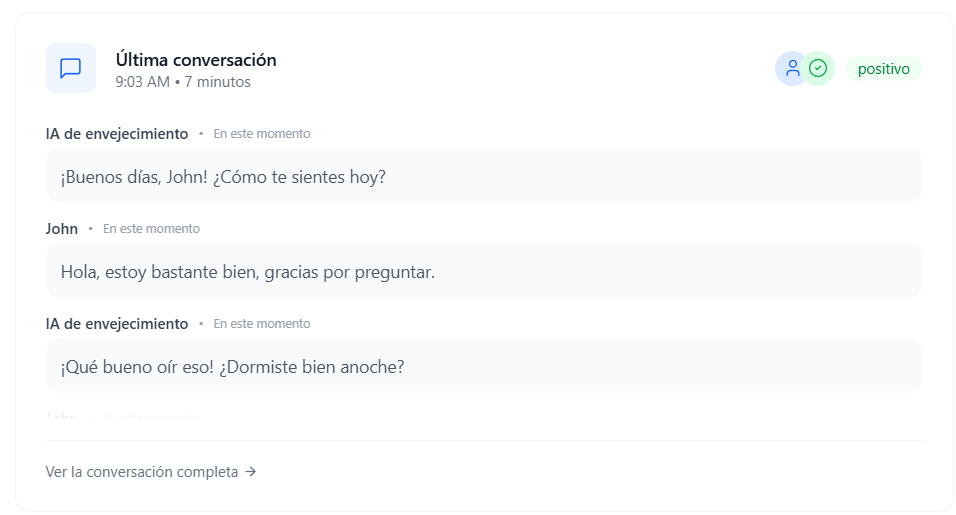Click En este momento timestamp beside John
The image size is (956, 515).
tap(151, 229)
